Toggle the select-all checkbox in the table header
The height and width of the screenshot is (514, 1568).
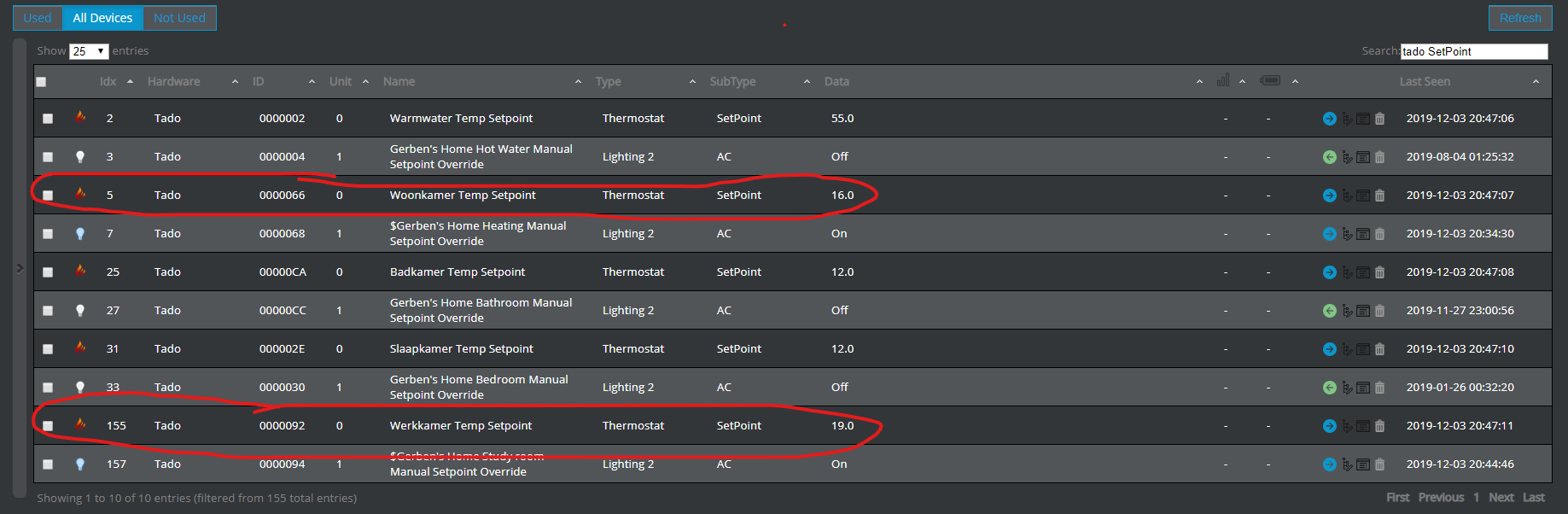coord(41,82)
